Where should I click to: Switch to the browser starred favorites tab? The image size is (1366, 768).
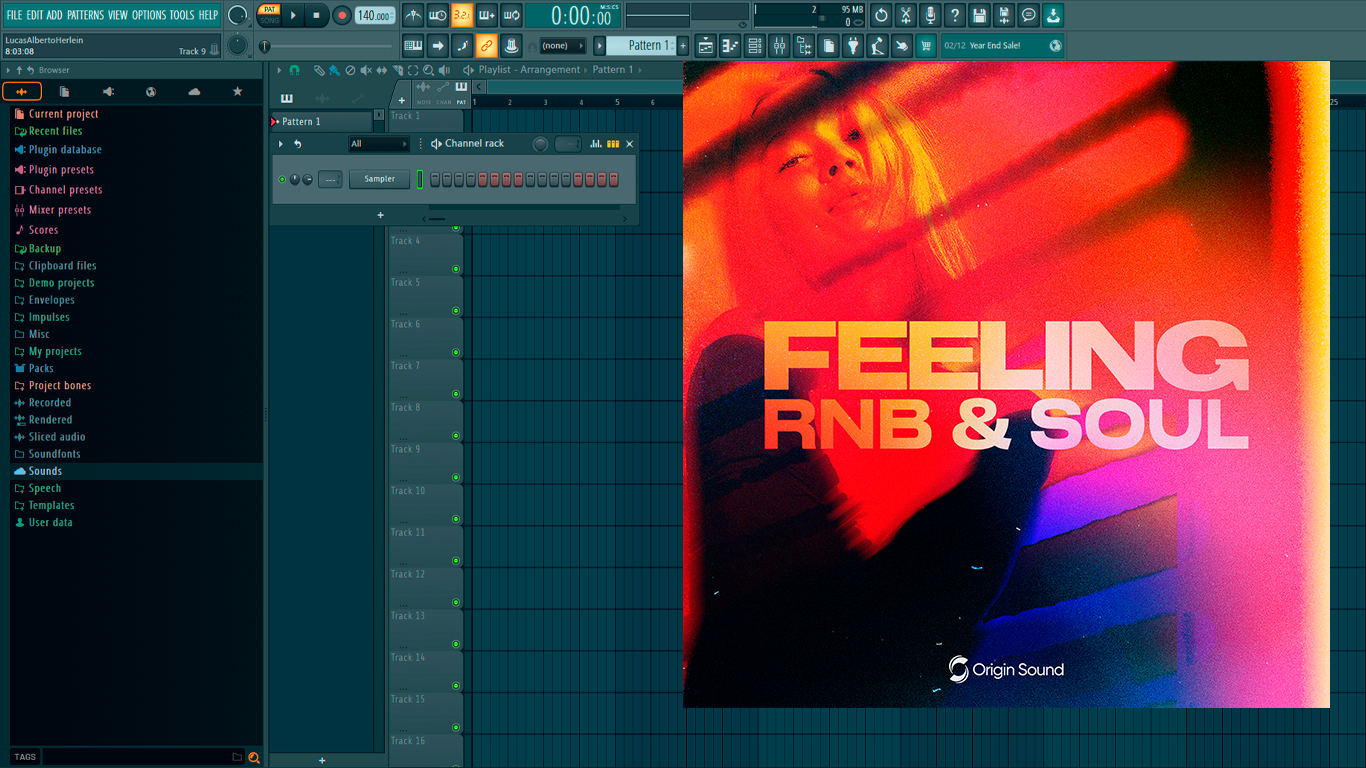pos(237,92)
